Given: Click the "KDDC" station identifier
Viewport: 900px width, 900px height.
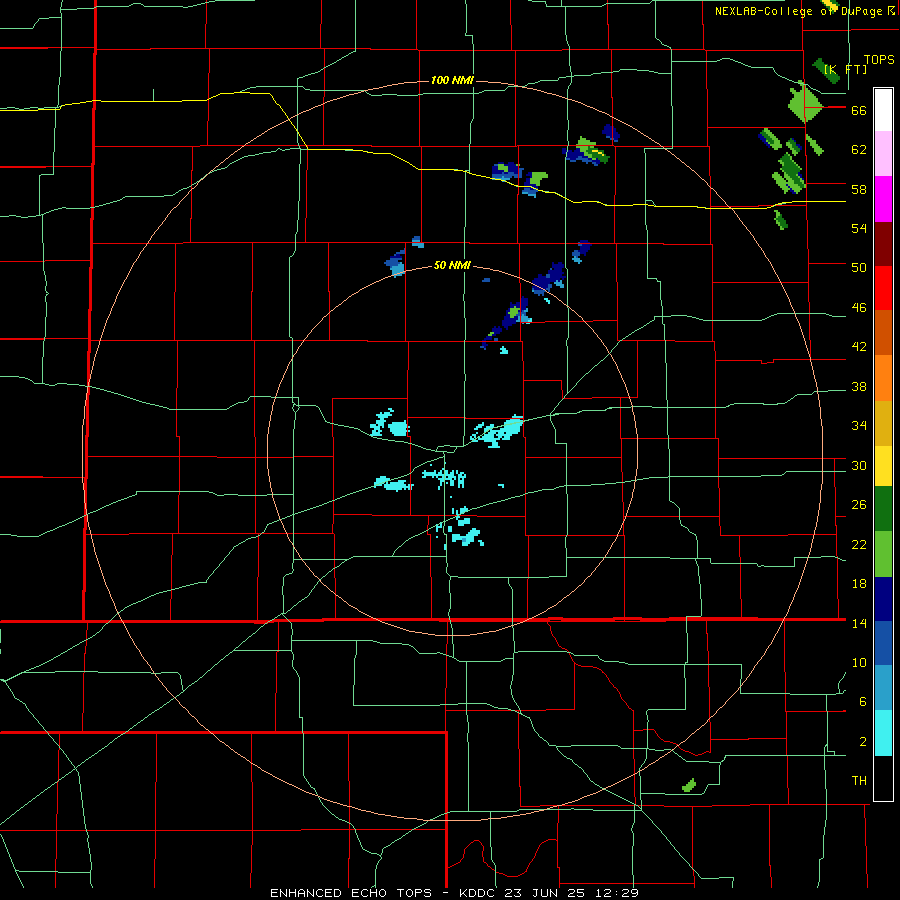Looking at the screenshot, I should tap(479, 893).
